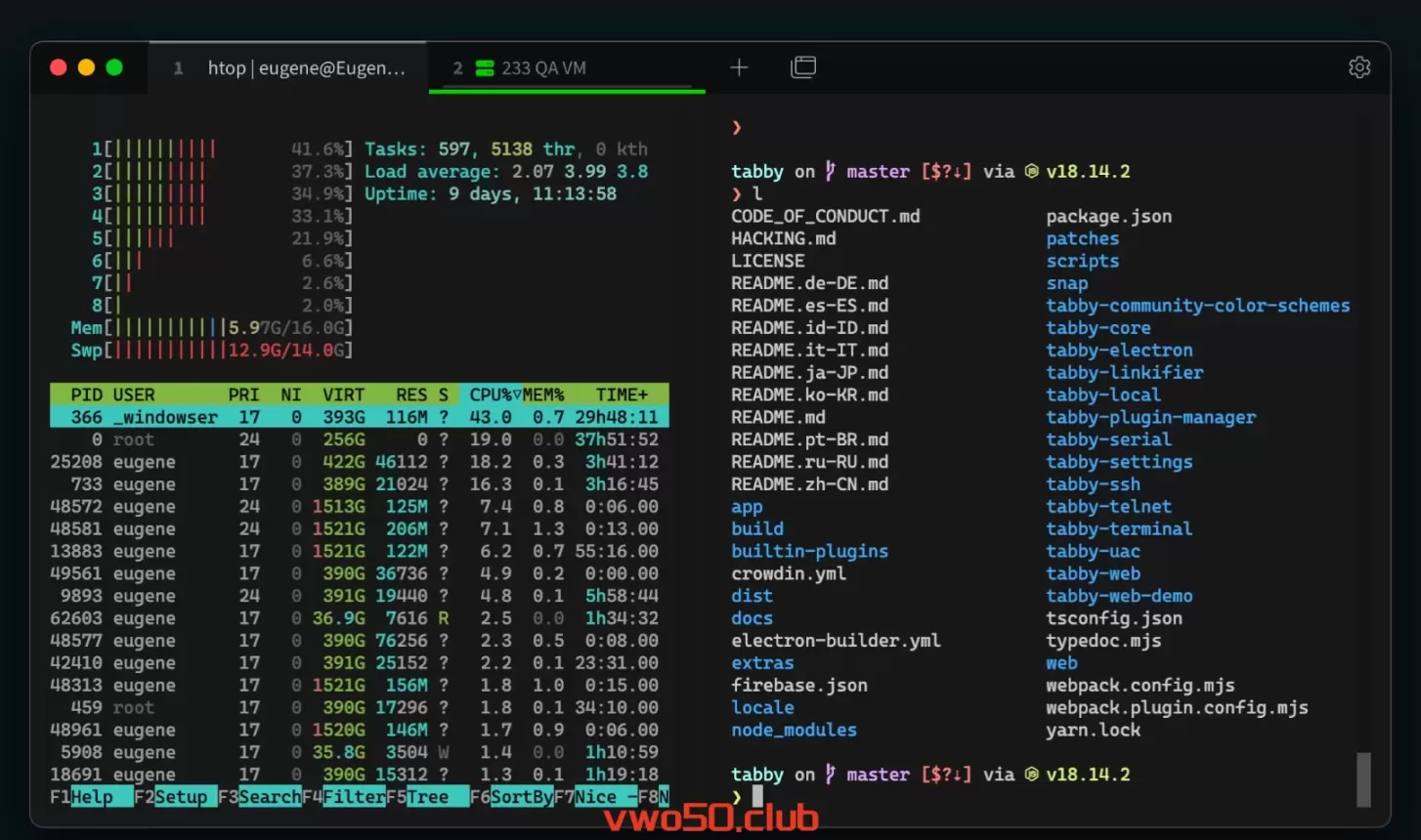Click the red close window button
This screenshot has width=1421, height=840.
[x=59, y=67]
